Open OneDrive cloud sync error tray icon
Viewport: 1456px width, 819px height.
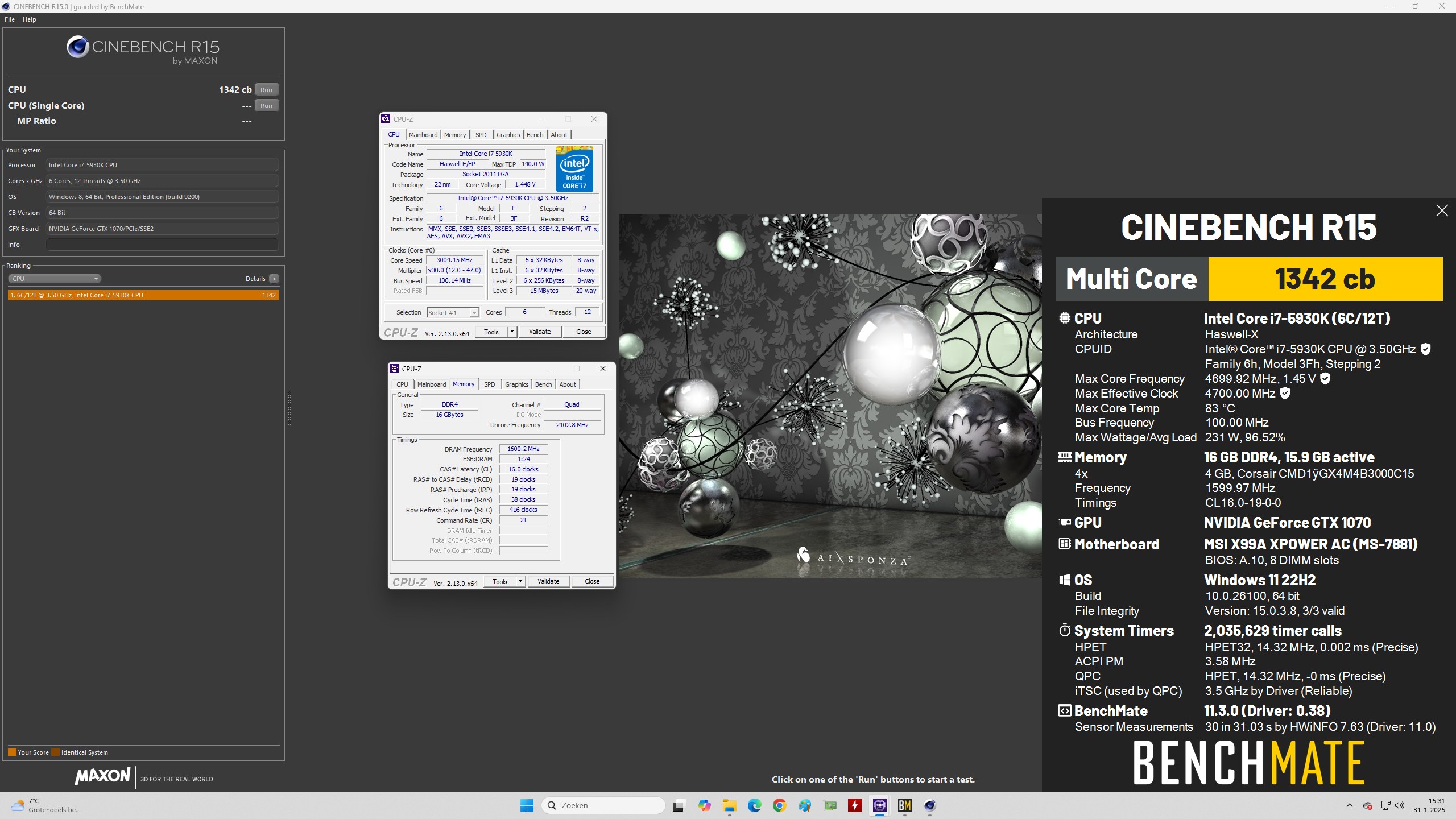click(1368, 805)
